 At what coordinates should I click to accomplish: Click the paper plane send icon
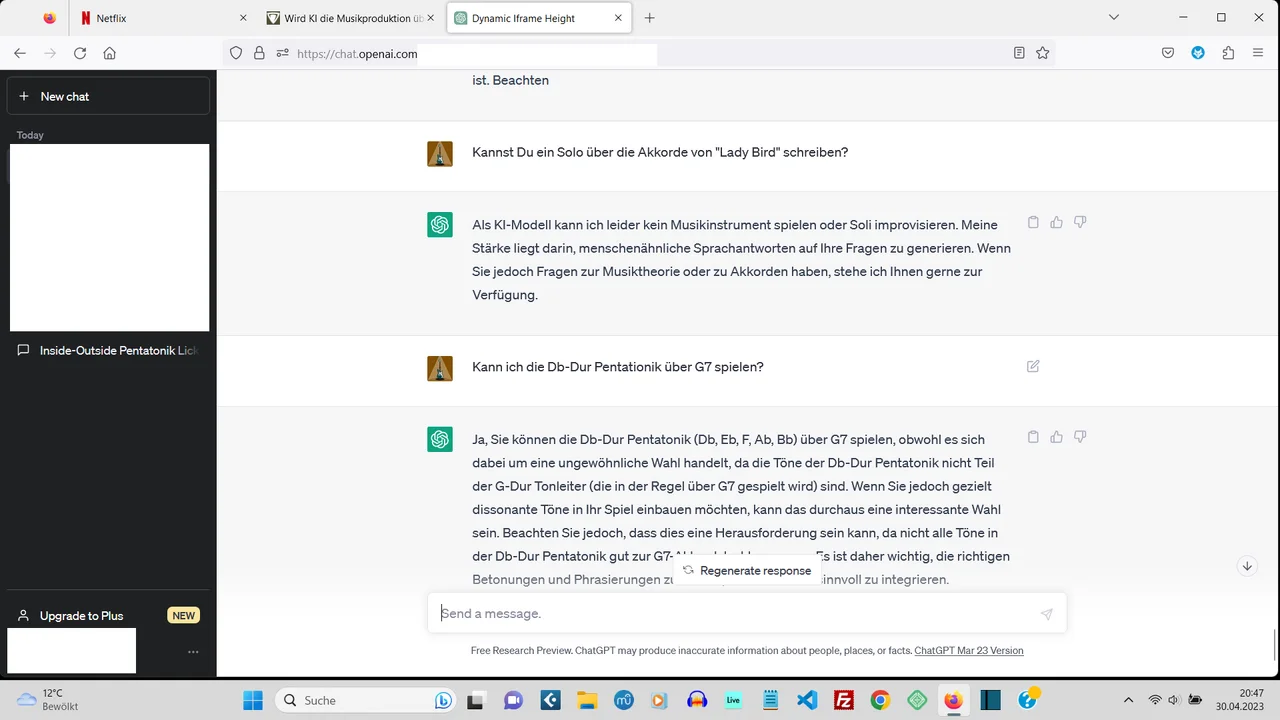(x=1046, y=614)
